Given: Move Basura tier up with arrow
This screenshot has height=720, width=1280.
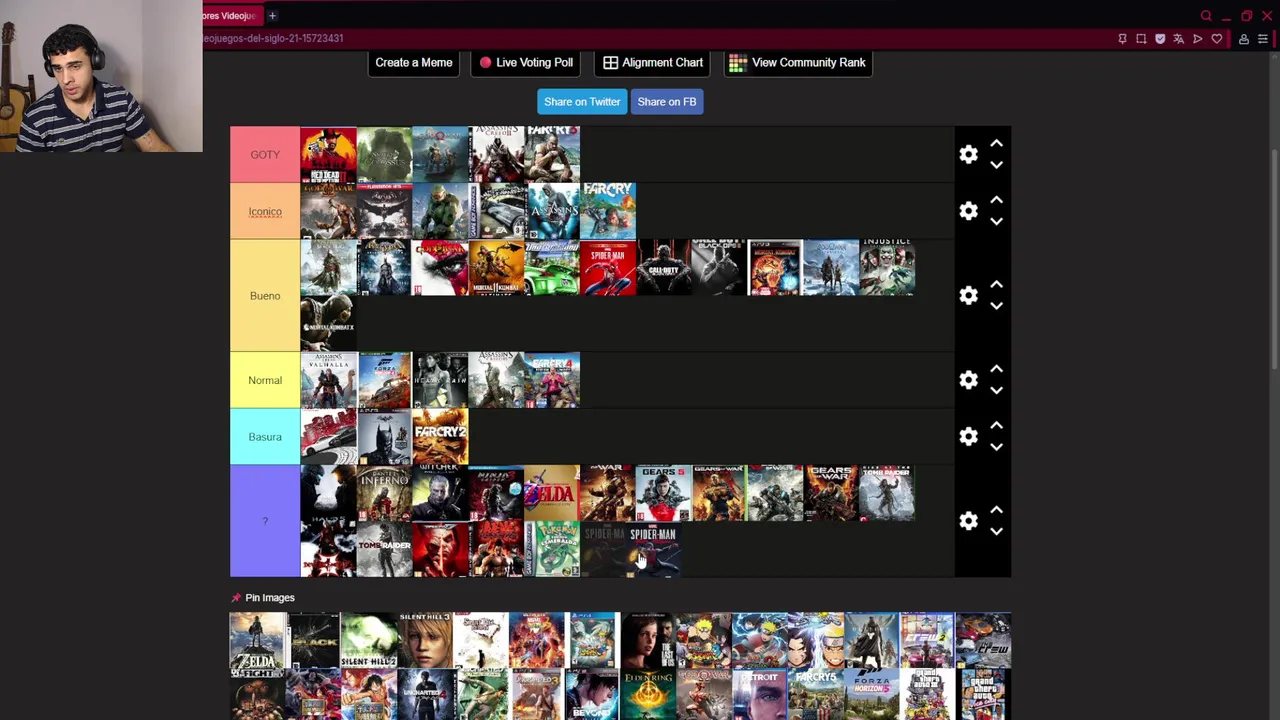Looking at the screenshot, I should [996, 425].
